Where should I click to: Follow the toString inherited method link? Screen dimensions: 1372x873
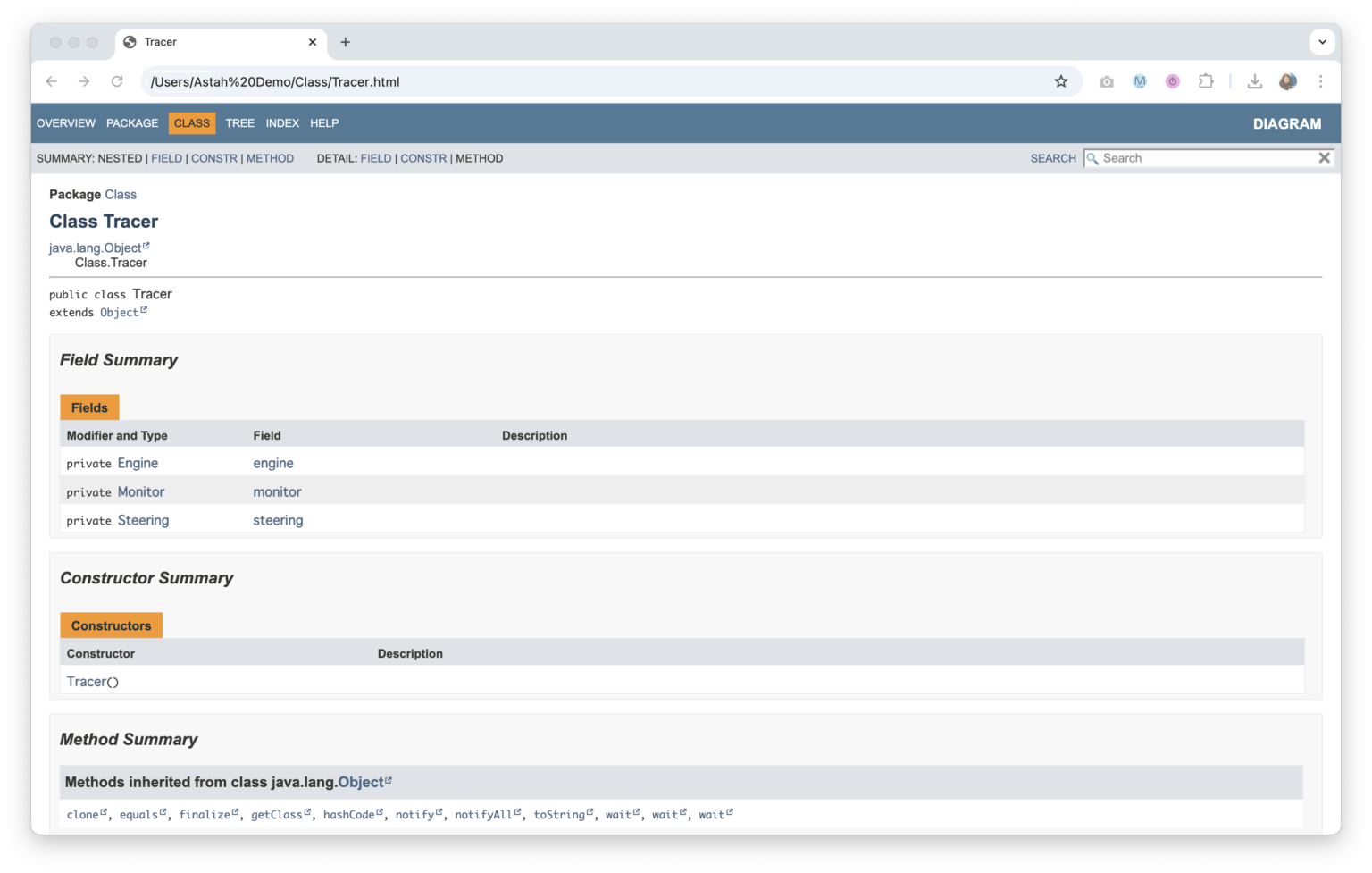tap(559, 814)
